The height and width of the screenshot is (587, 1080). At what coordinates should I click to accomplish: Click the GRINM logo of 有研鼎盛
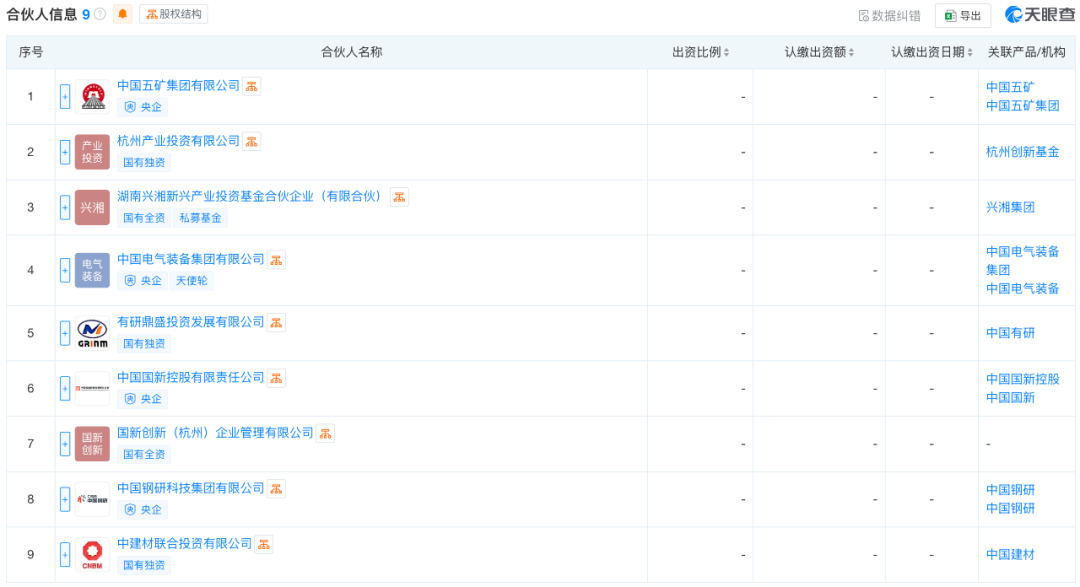point(92,333)
